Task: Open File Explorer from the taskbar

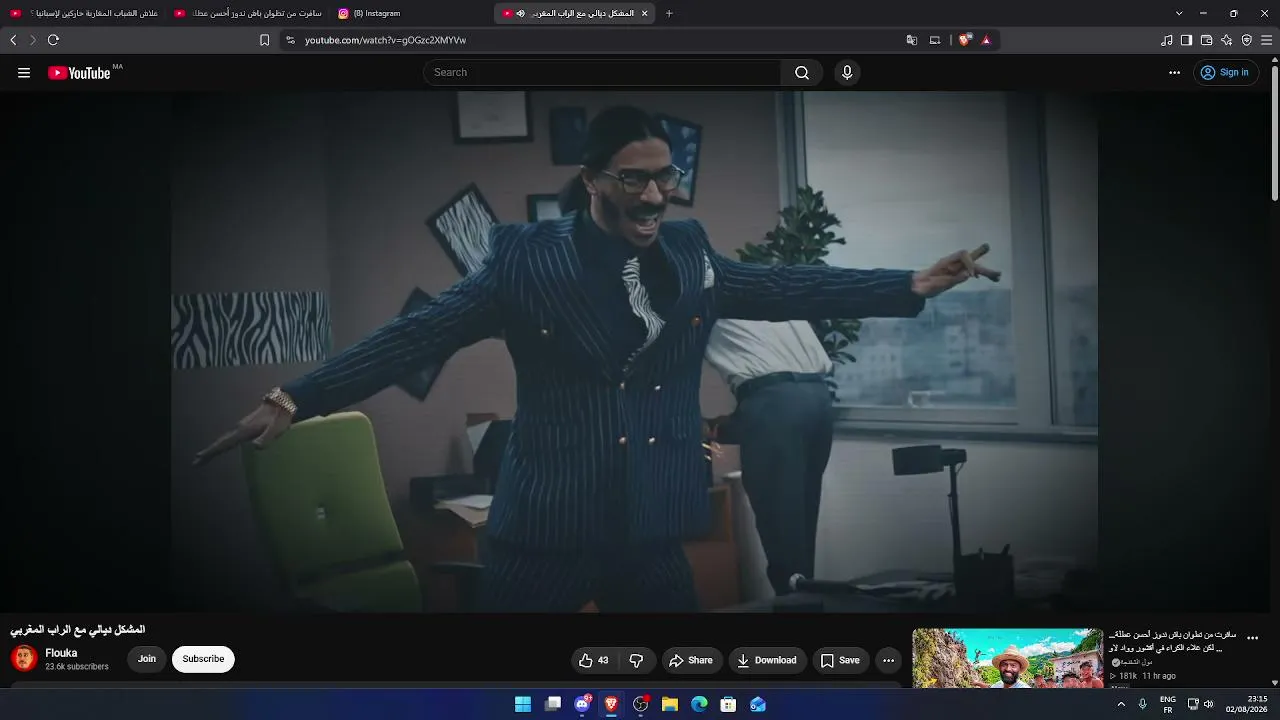Action: (x=670, y=704)
